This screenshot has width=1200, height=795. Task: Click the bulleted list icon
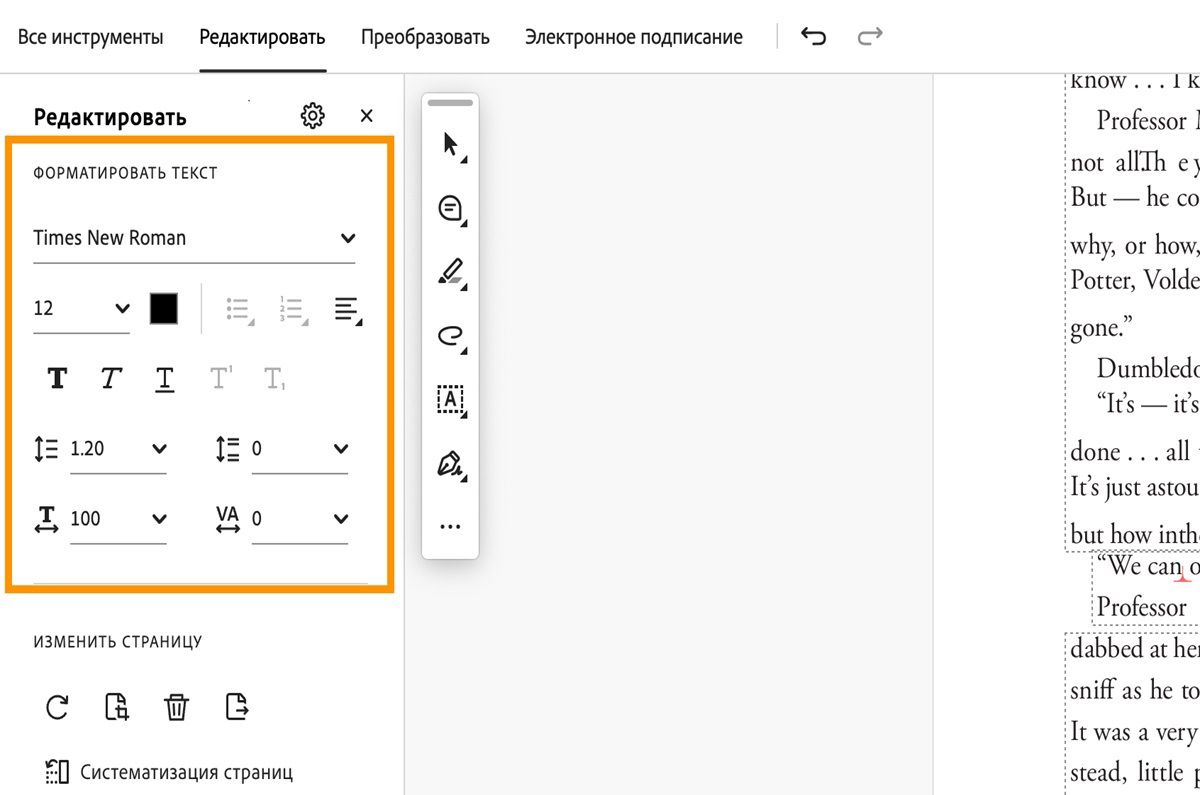tap(239, 310)
